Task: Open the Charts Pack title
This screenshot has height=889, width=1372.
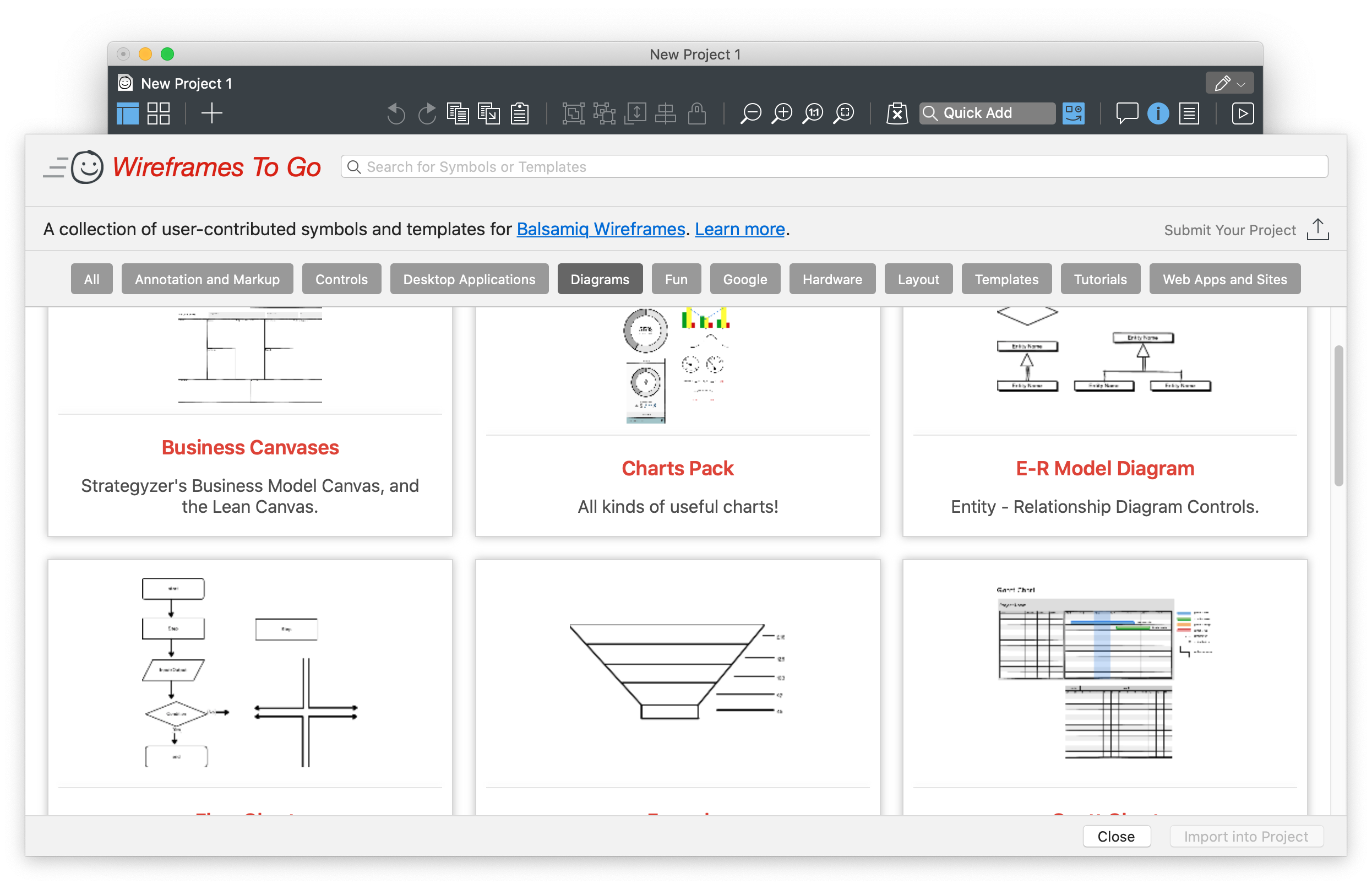Action: click(677, 468)
